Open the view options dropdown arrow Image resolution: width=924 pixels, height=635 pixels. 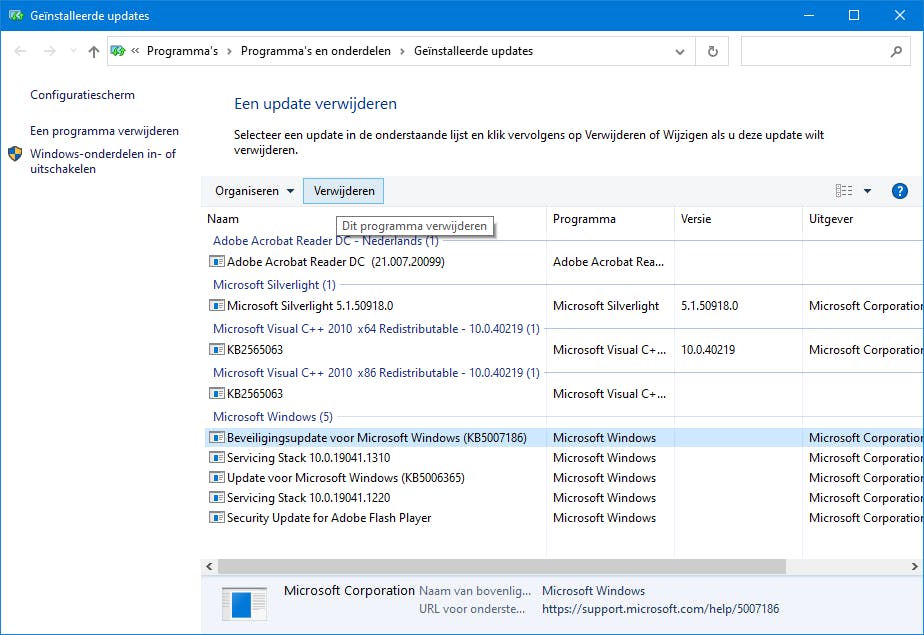(867, 191)
